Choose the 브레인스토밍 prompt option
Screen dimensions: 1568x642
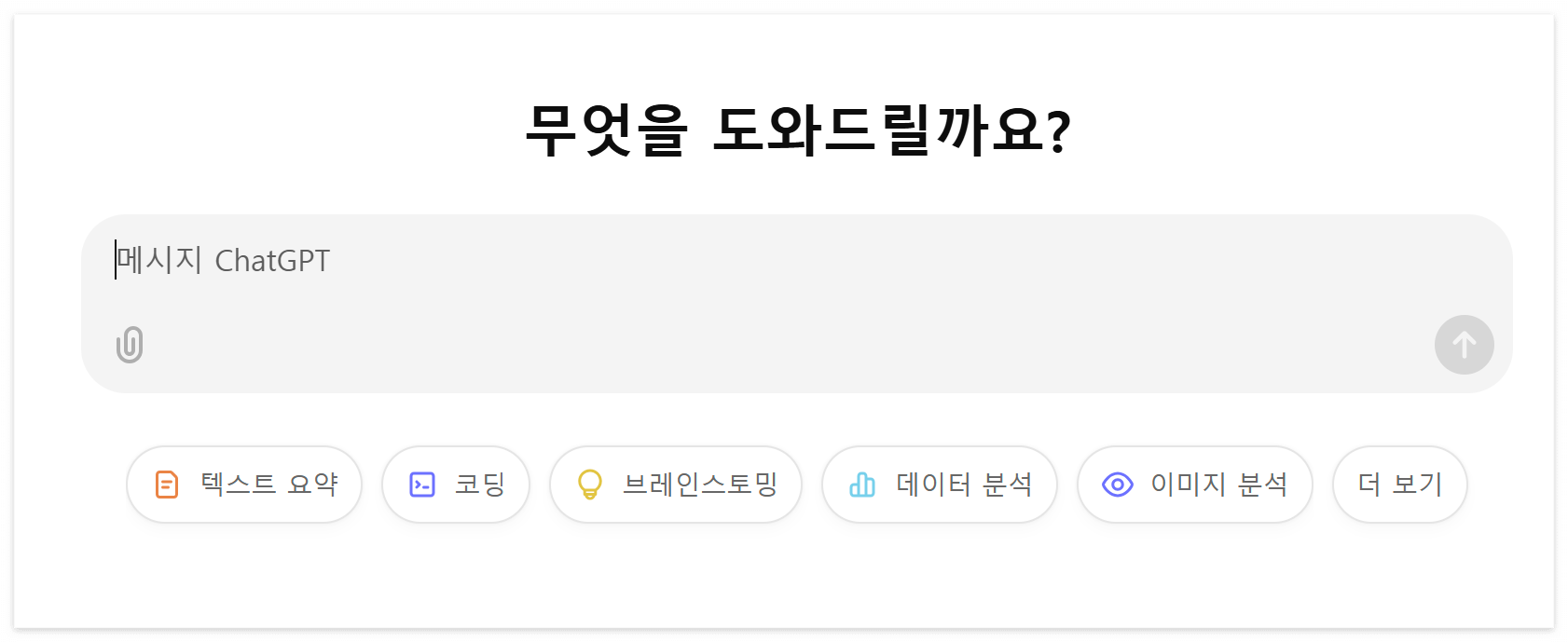point(676,484)
